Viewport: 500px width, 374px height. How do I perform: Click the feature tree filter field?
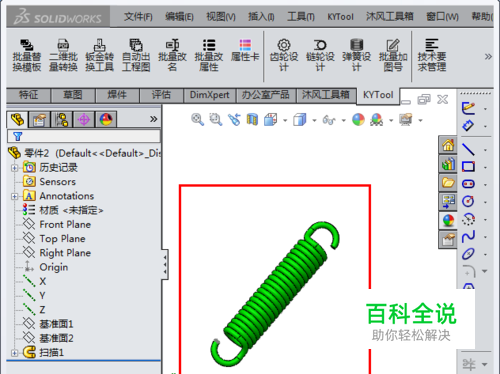coord(84,136)
